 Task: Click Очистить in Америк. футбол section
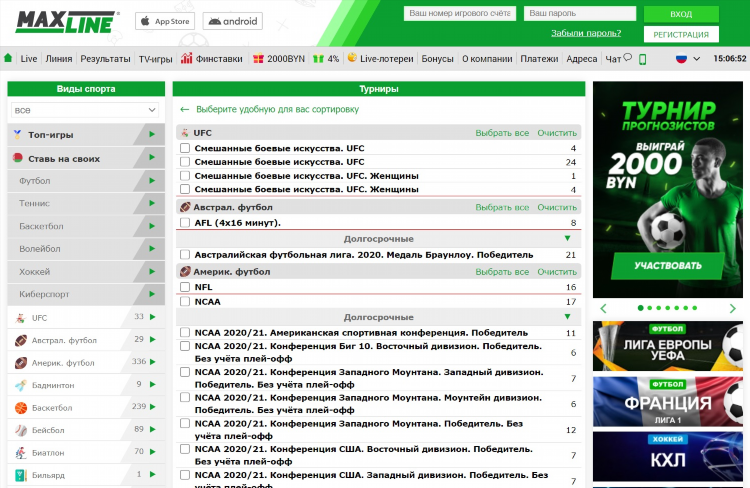pos(557,272)
